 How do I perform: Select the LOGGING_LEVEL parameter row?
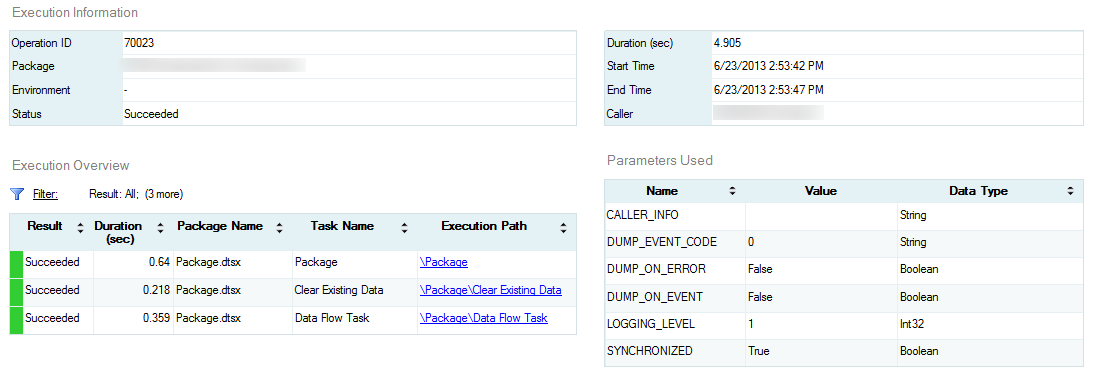[x=844, y=325]
